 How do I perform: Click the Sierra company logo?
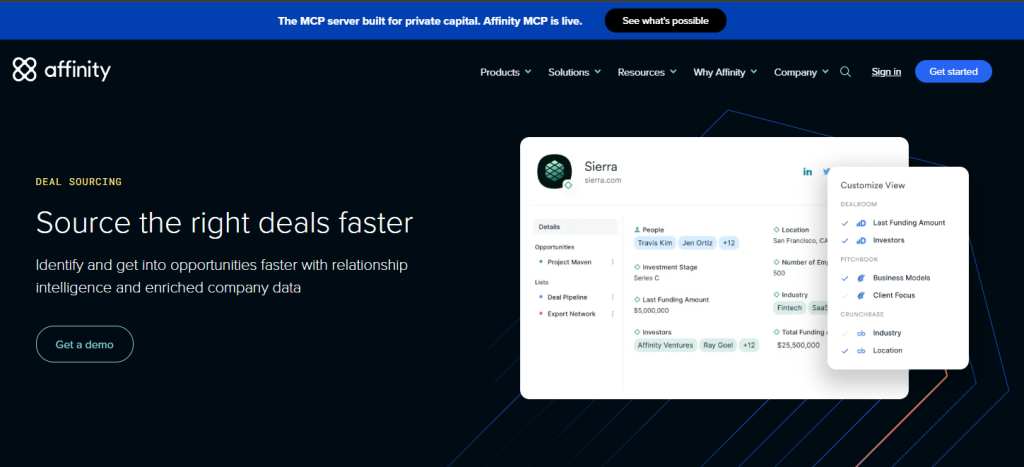[554, 172]
